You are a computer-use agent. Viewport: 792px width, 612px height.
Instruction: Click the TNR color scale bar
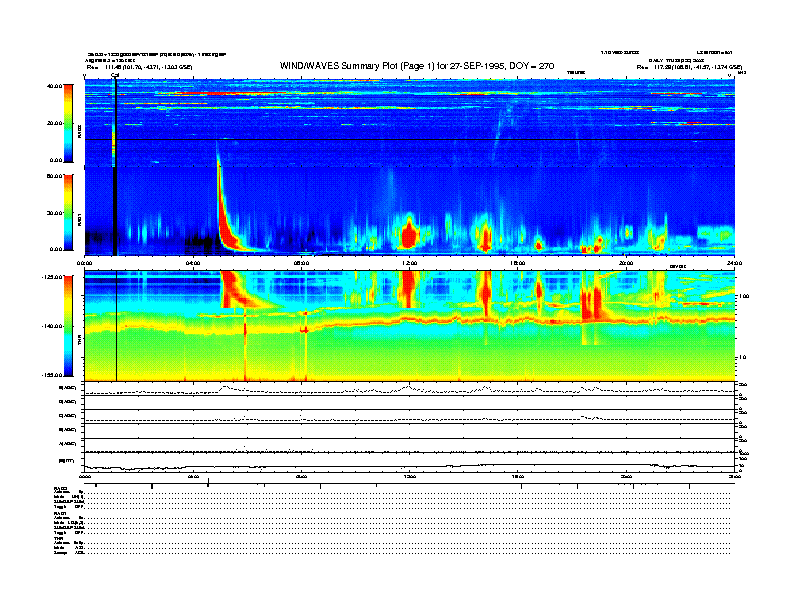[x=68, y=326]
